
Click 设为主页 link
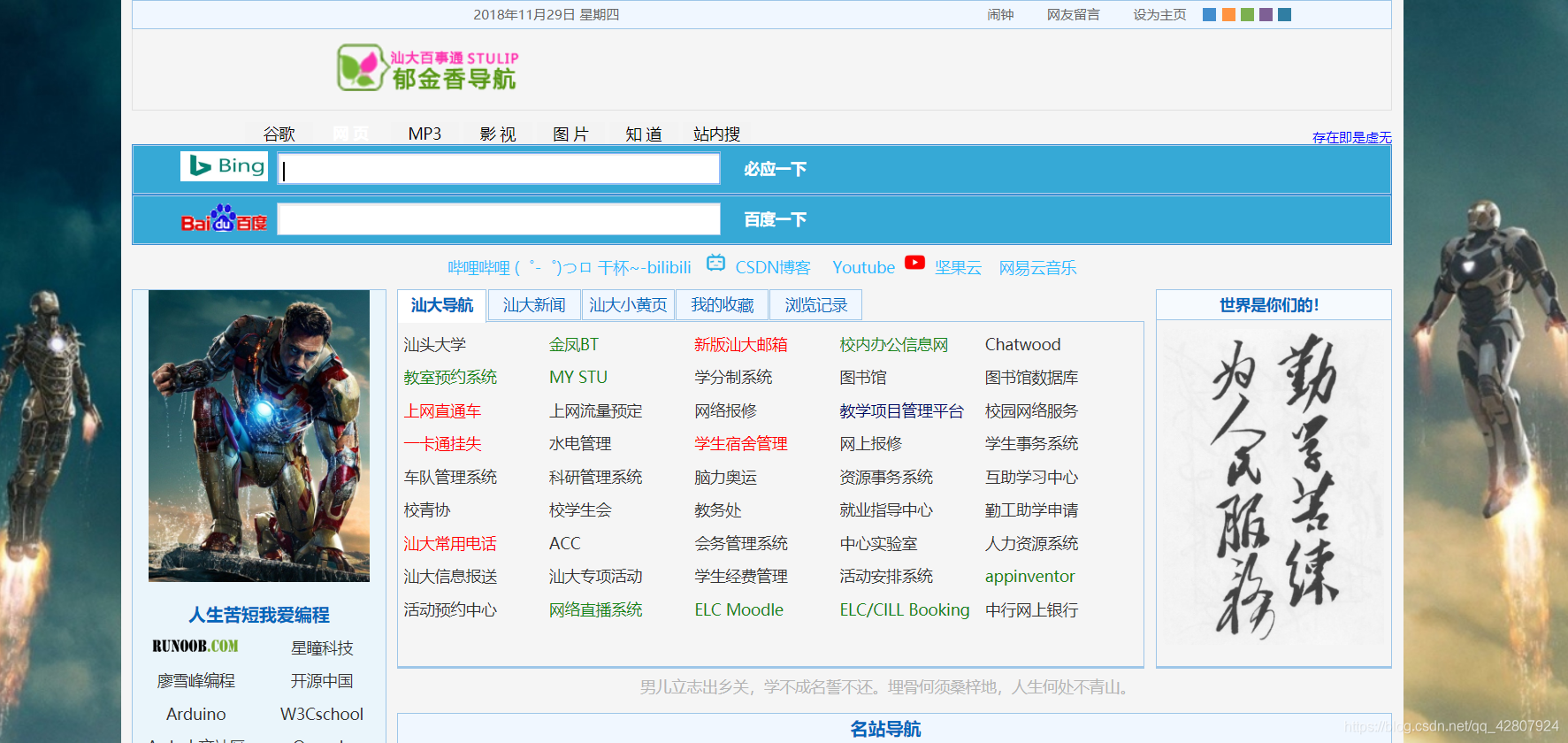[1159, 14]
